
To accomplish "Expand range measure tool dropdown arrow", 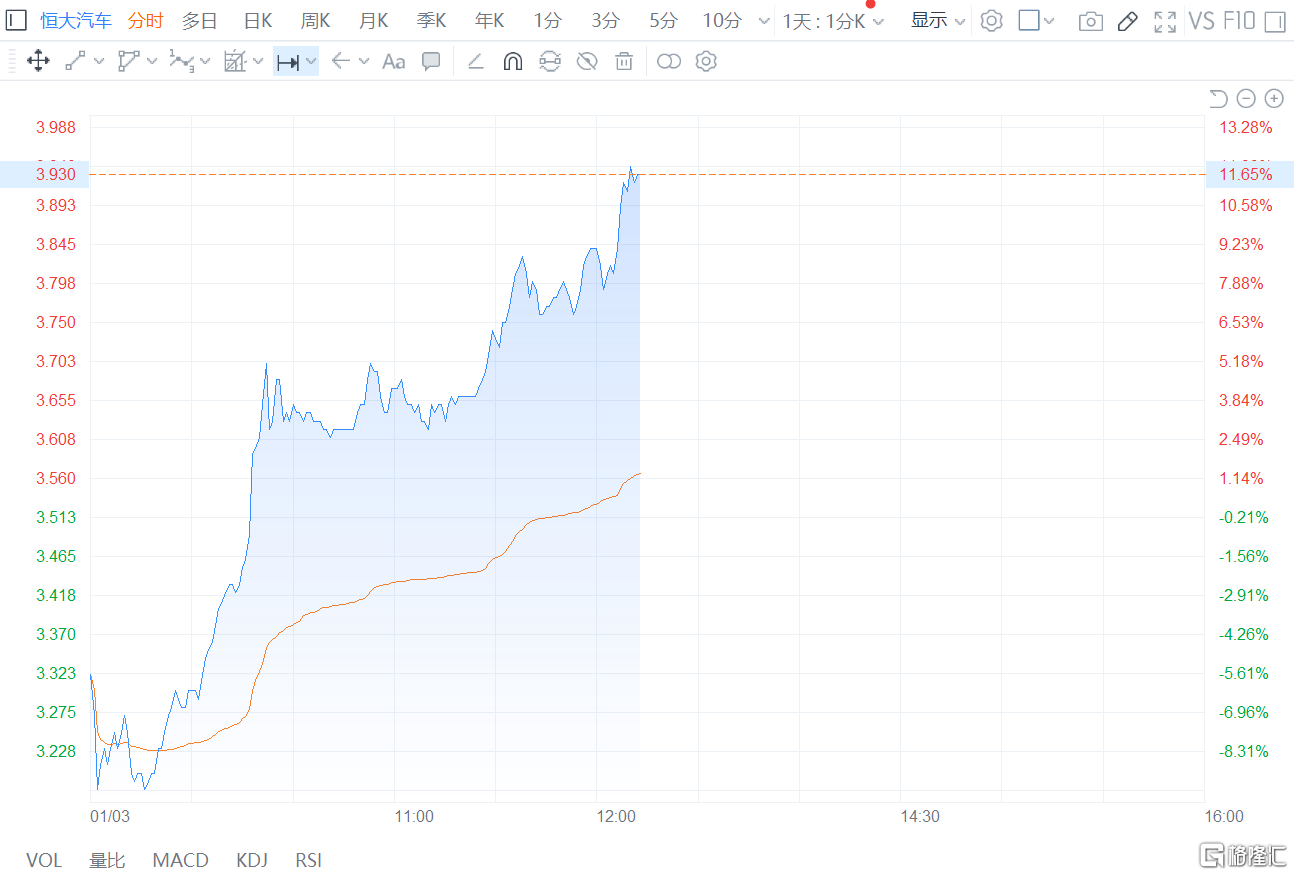I will 311,62.
